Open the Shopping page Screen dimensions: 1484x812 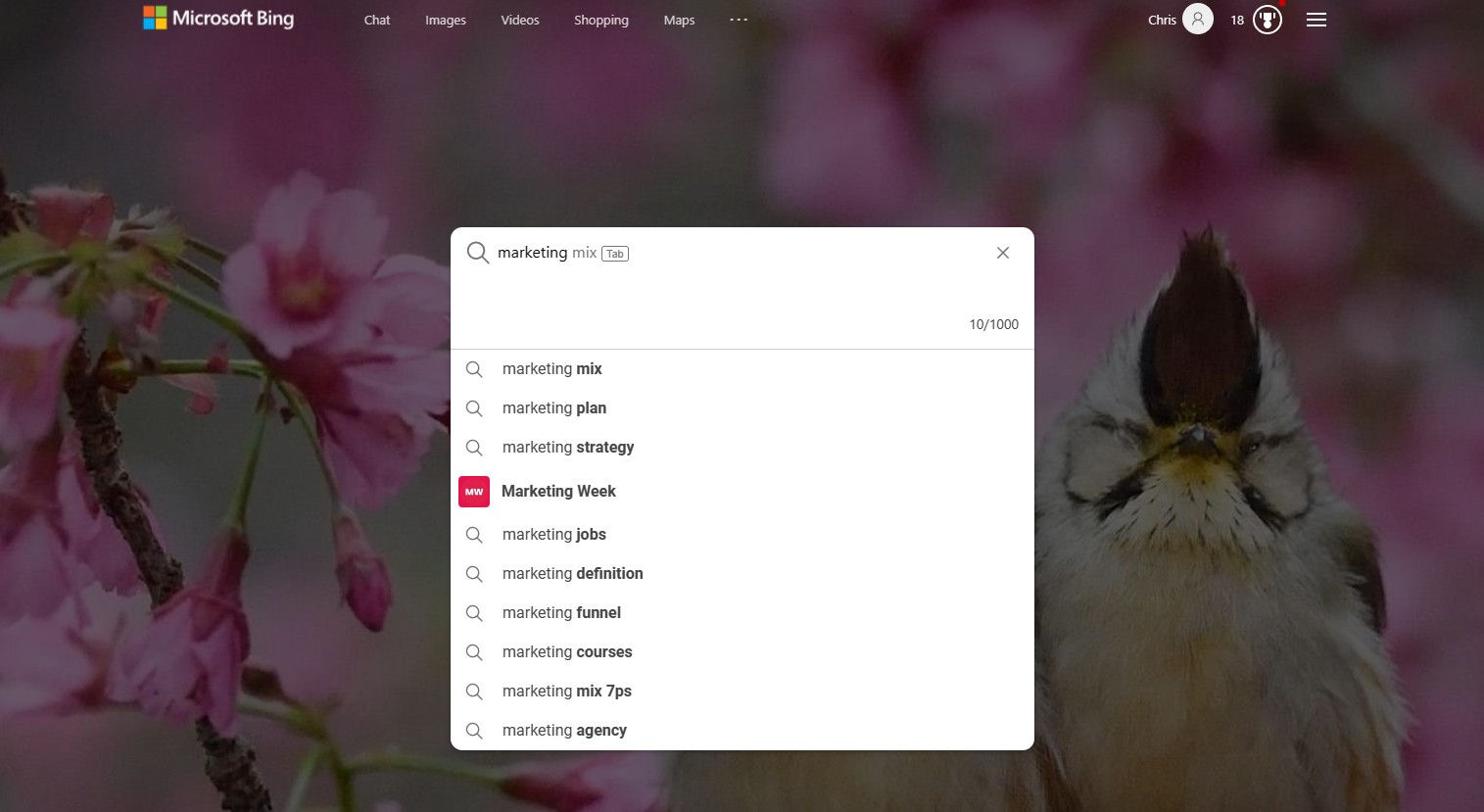(601, 20)
